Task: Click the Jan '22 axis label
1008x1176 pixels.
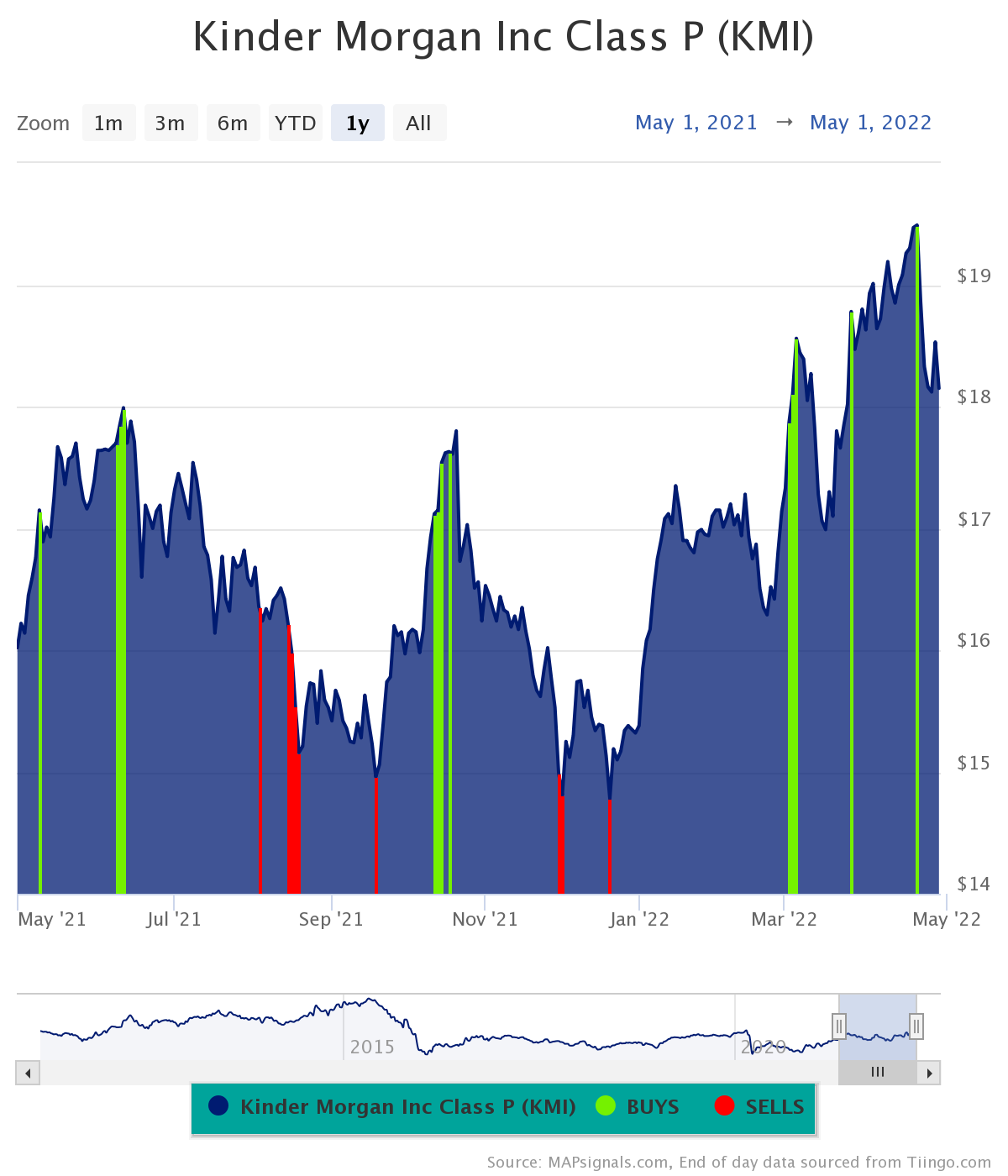Action: coord(639,919)
